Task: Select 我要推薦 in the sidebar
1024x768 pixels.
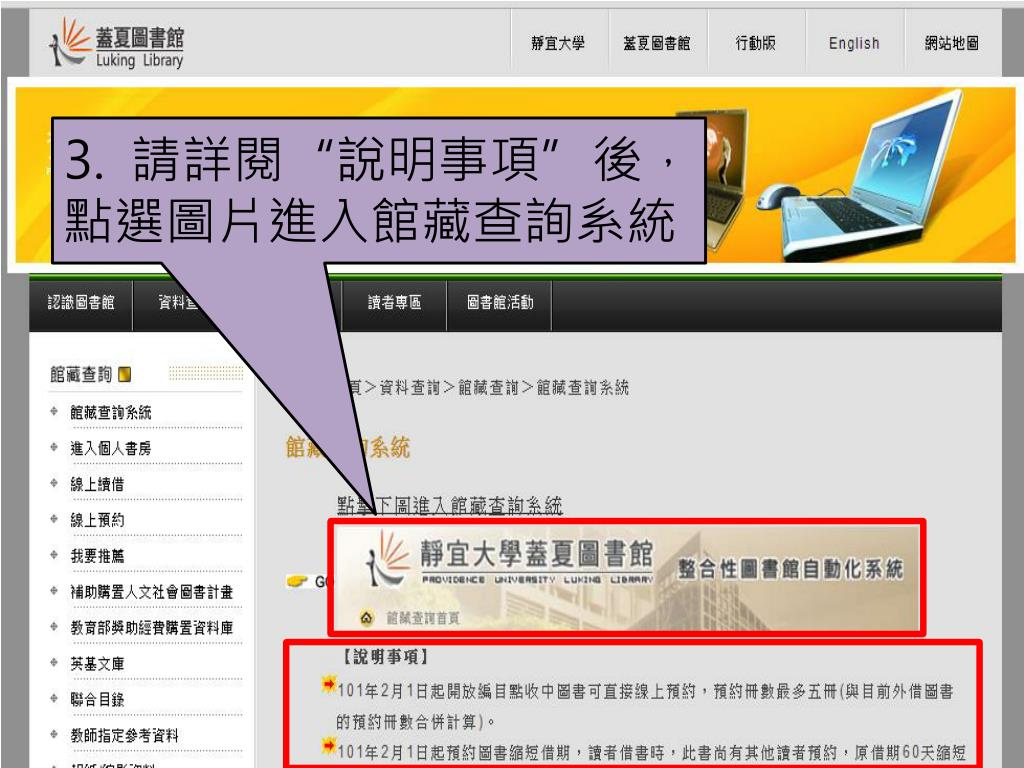Action: 97,556
